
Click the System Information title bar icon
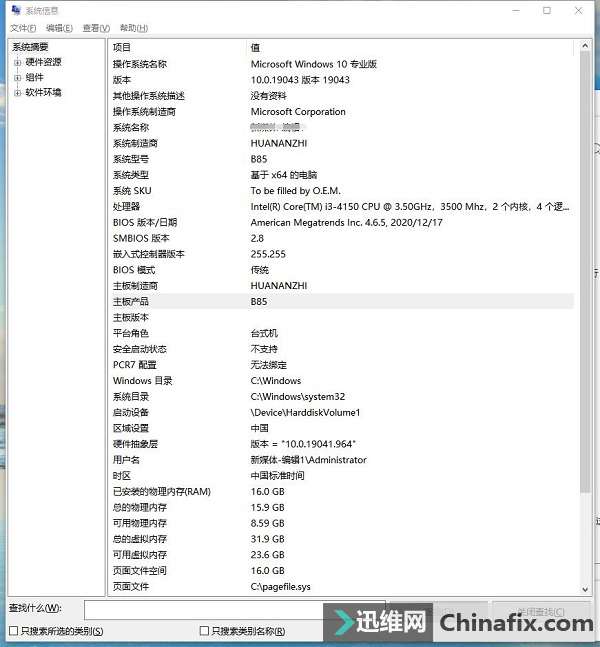tap(16, 10)
